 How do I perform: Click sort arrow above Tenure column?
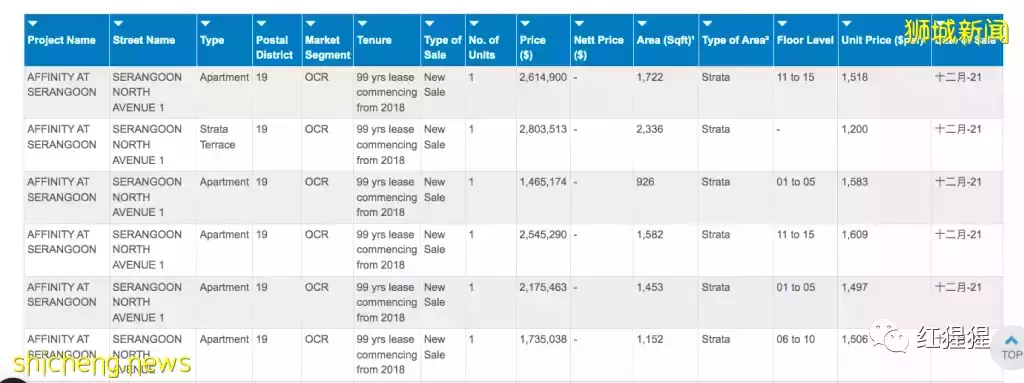[x=362, y=24]
